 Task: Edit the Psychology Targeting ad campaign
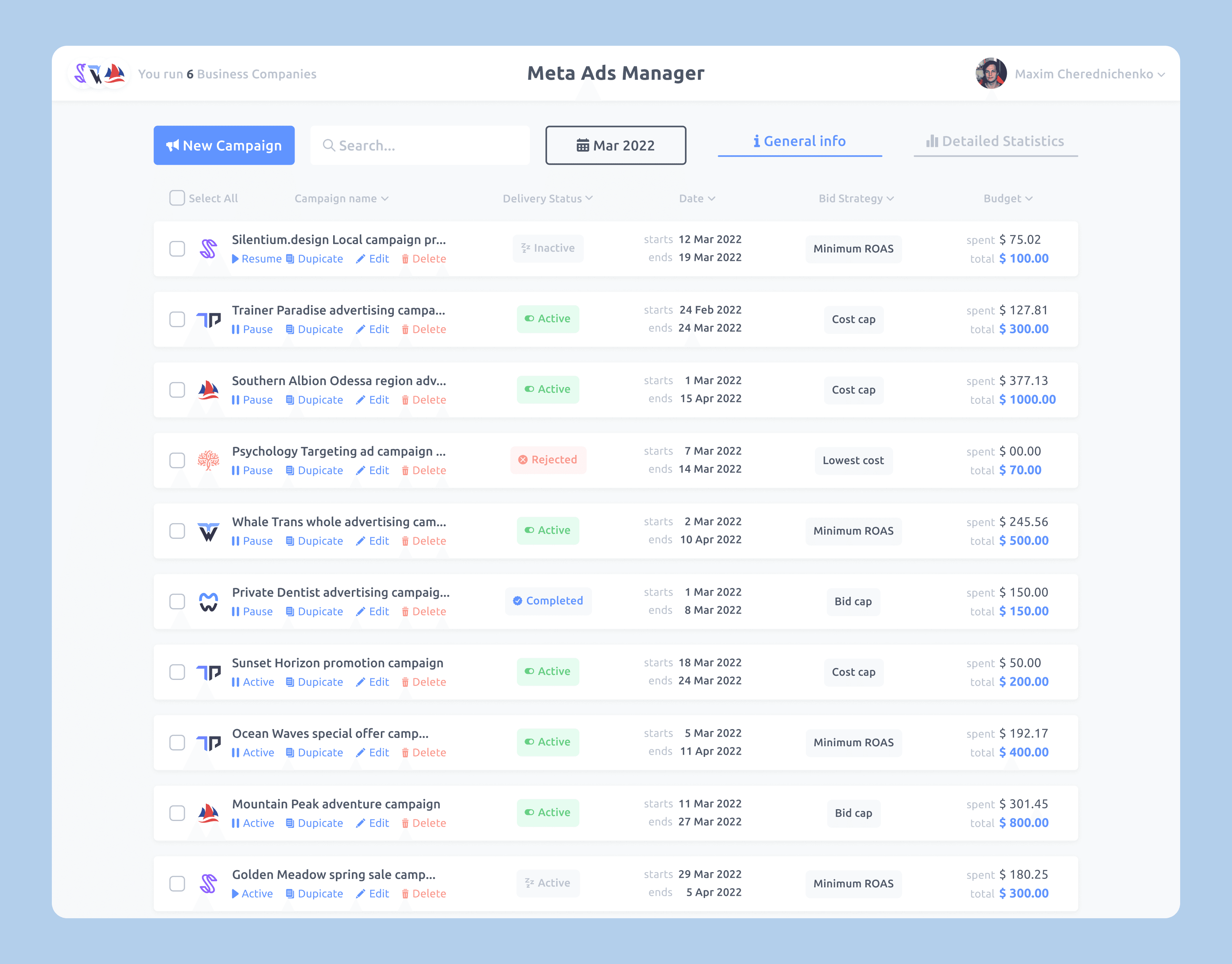372,470
